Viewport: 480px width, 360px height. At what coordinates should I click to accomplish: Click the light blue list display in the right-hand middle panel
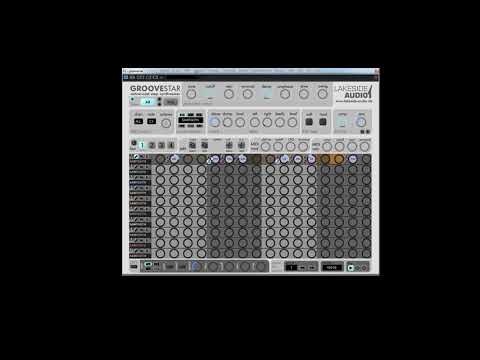pyautogui.click(x=342, y=122)
